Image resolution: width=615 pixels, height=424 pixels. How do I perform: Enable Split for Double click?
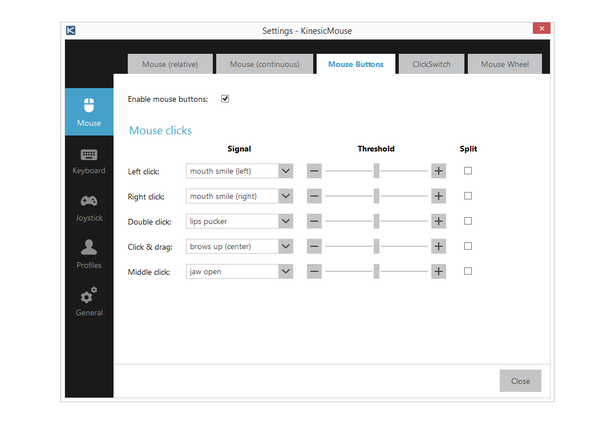(x=468, y=221)
